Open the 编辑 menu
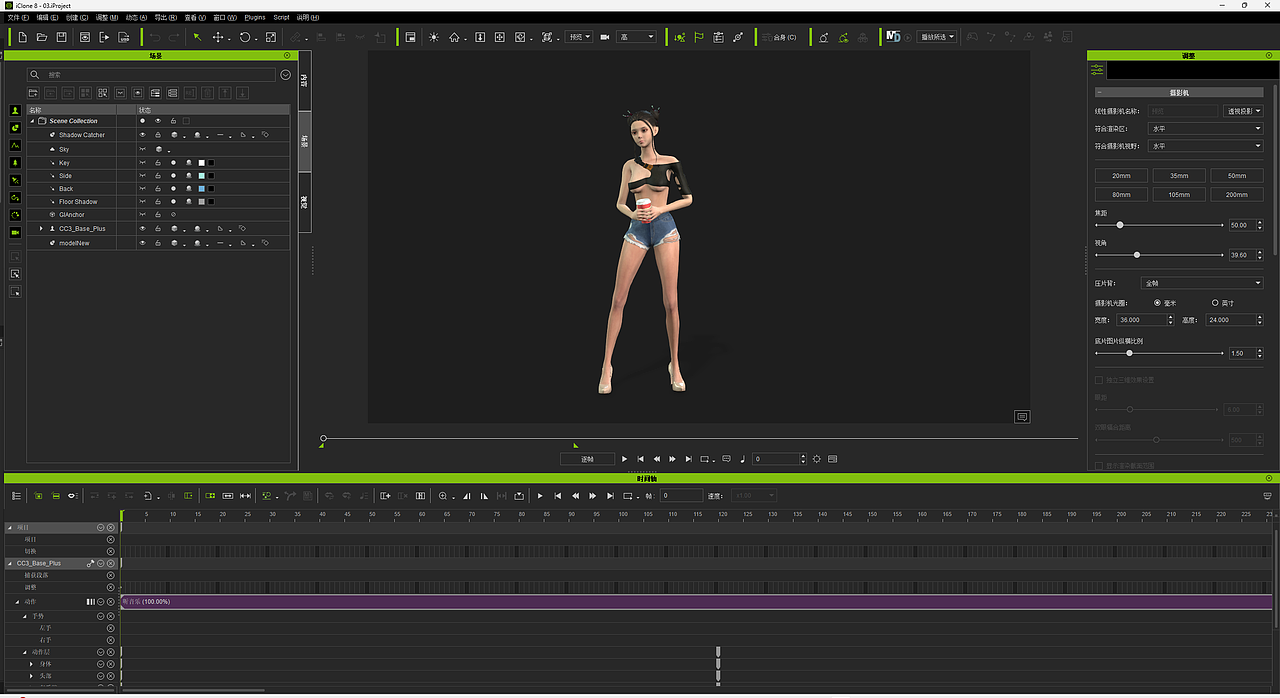The image size is (1280, 698). click(x=47, y=17)
